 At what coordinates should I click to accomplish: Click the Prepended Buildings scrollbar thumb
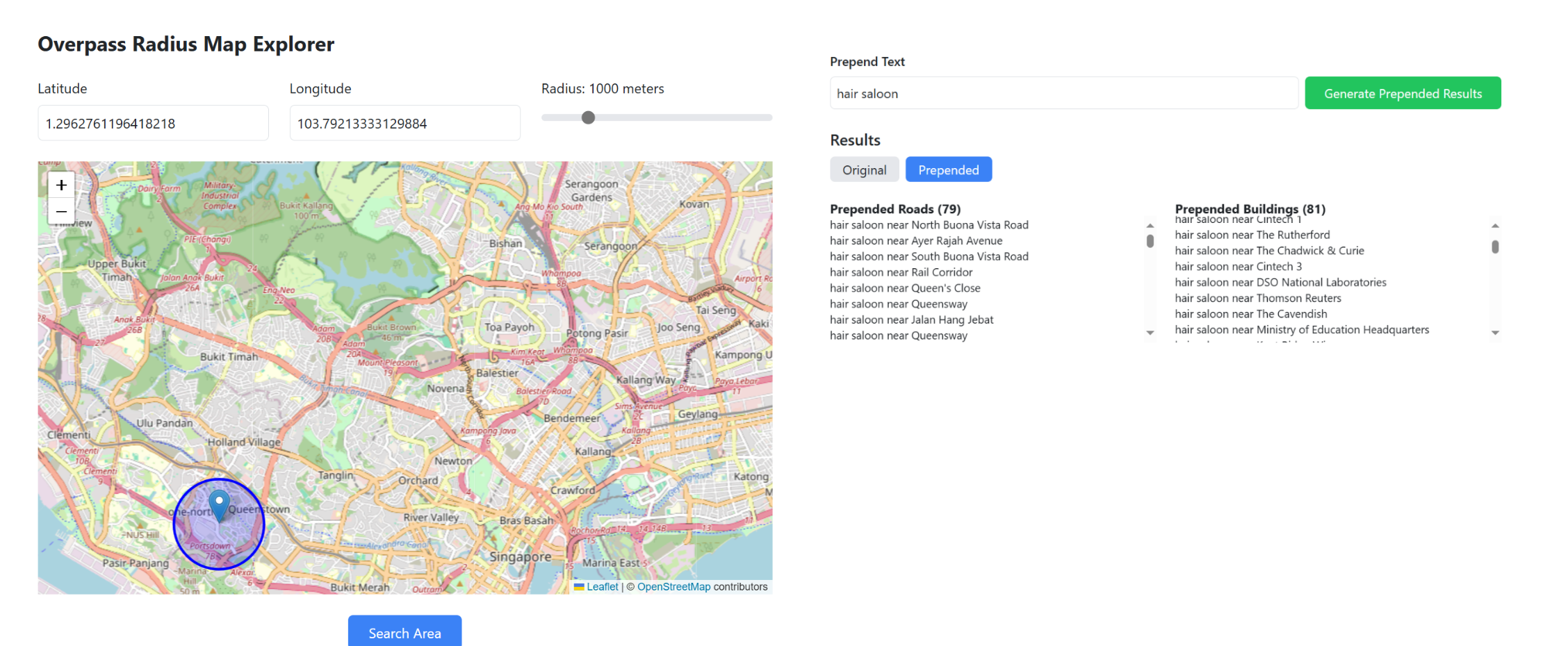(1495, 247)
